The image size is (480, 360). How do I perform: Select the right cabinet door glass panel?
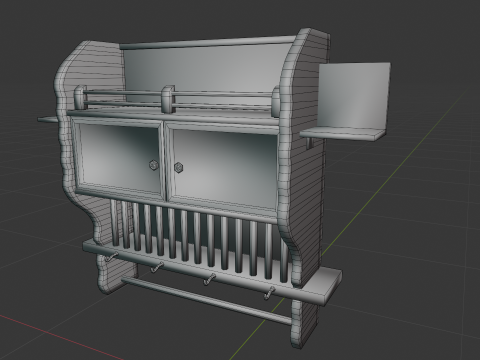coord(224,169)
